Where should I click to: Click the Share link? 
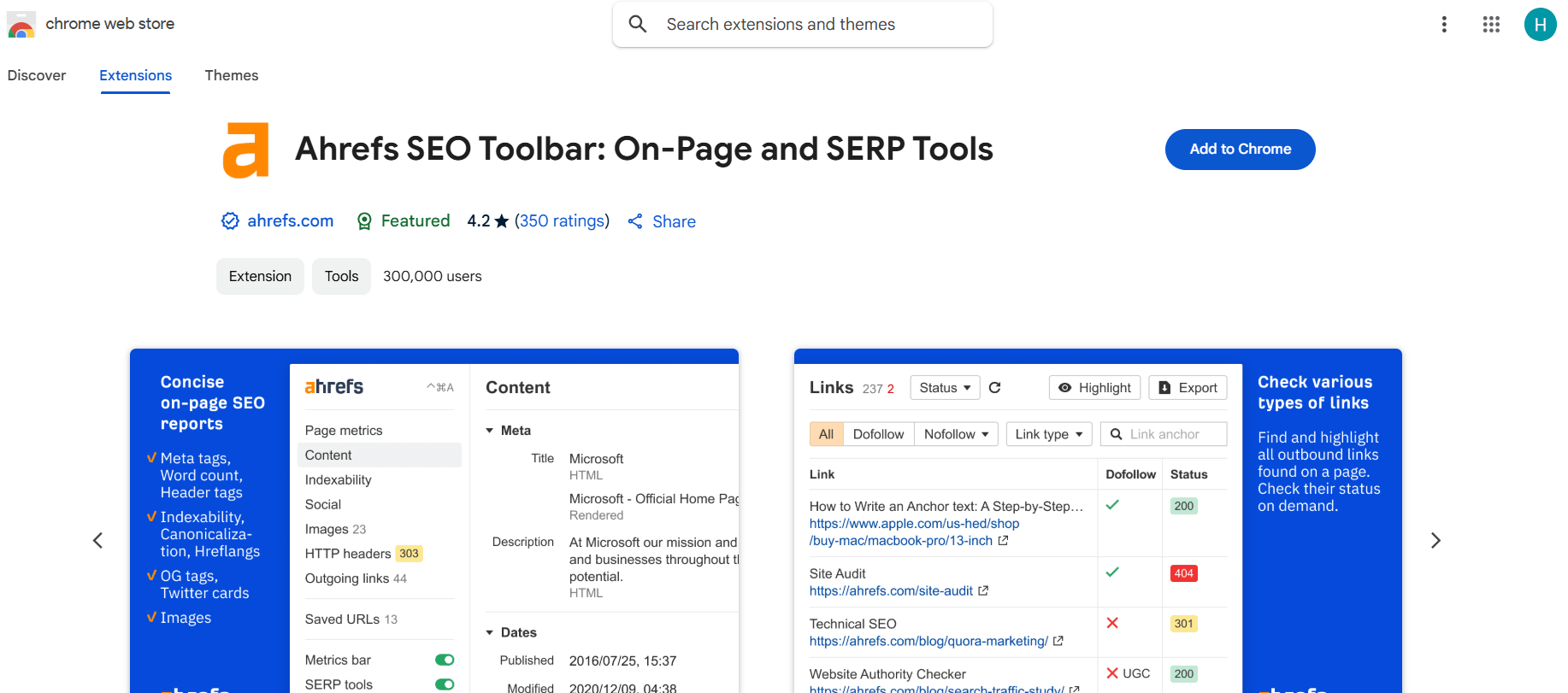(x=674, y=221)
